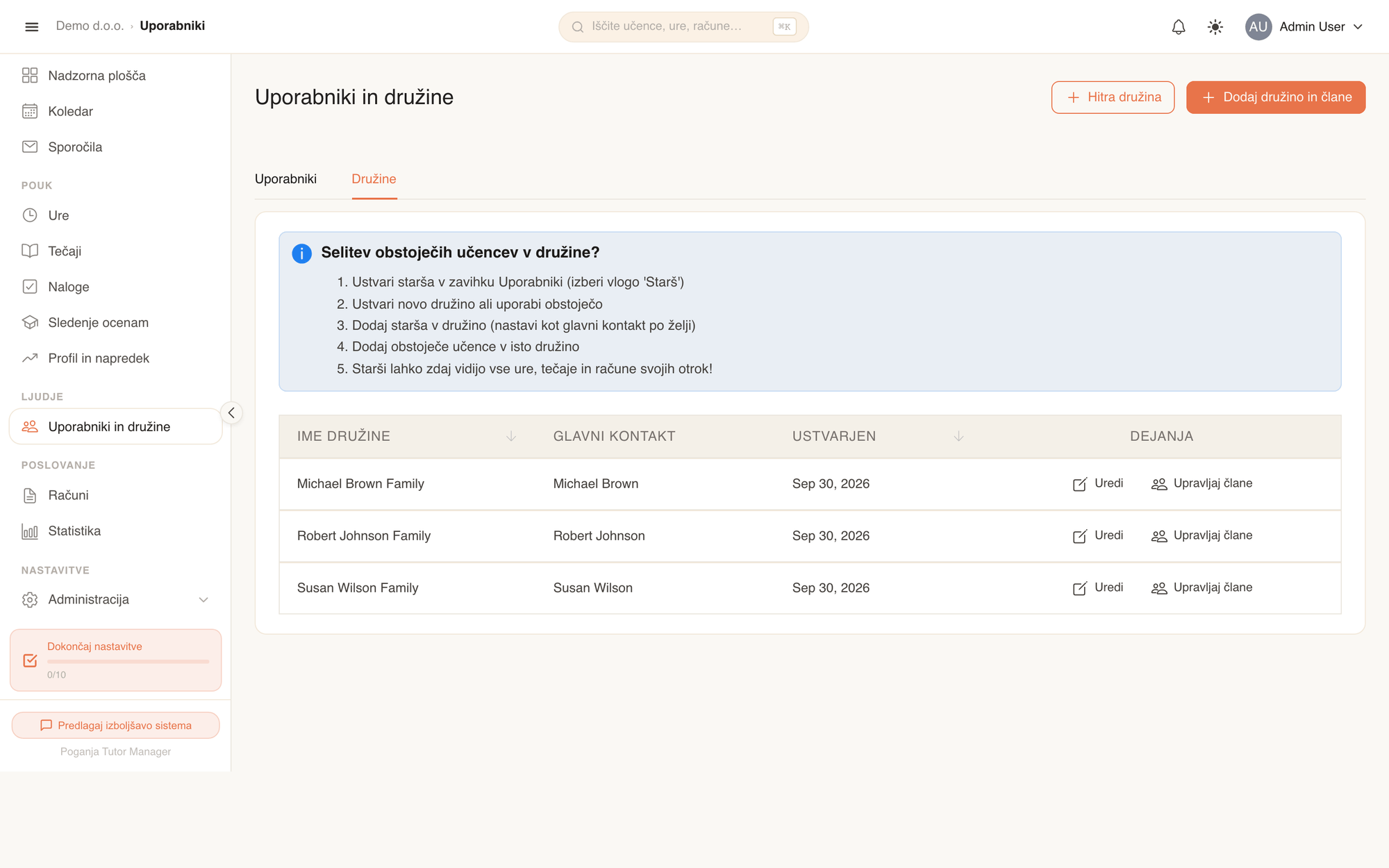Open Ure lessons page
Viewport: 1389px width, 868px height.
115,215
